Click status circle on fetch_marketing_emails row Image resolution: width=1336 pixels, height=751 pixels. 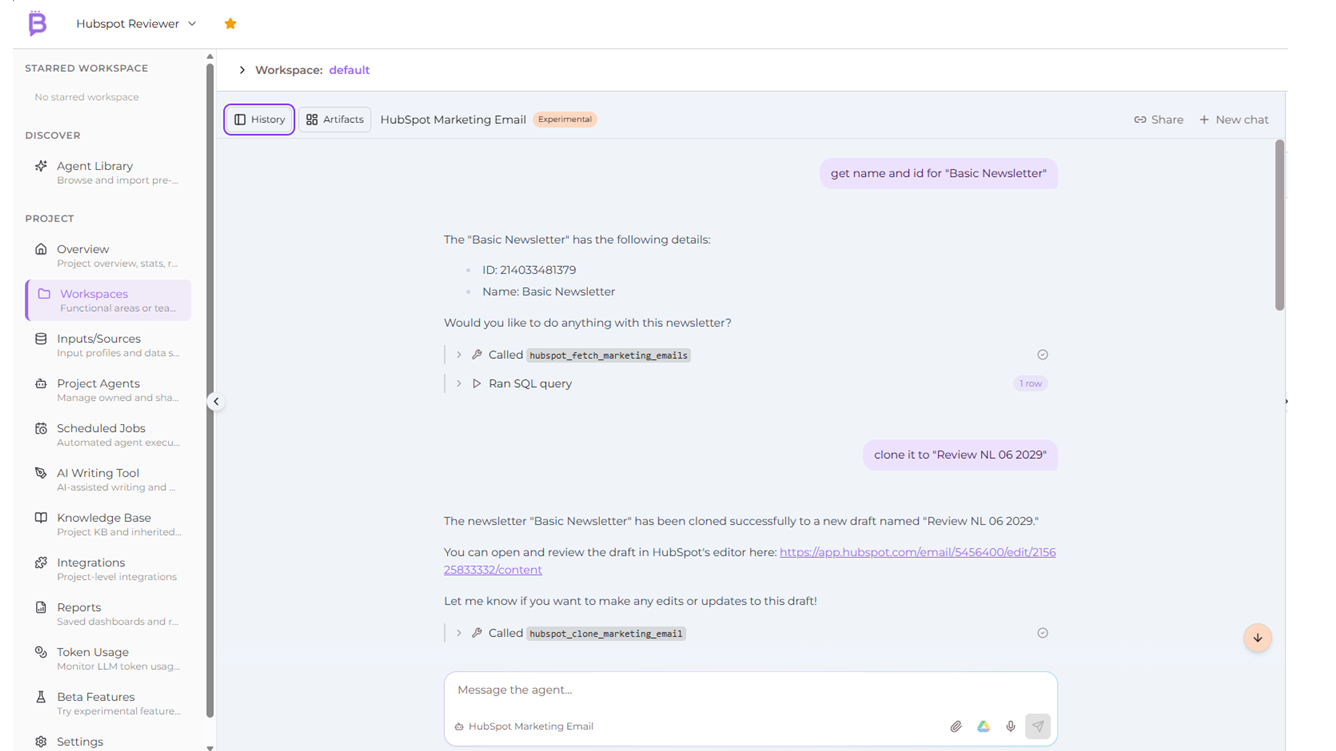(x=1042, y=355)
